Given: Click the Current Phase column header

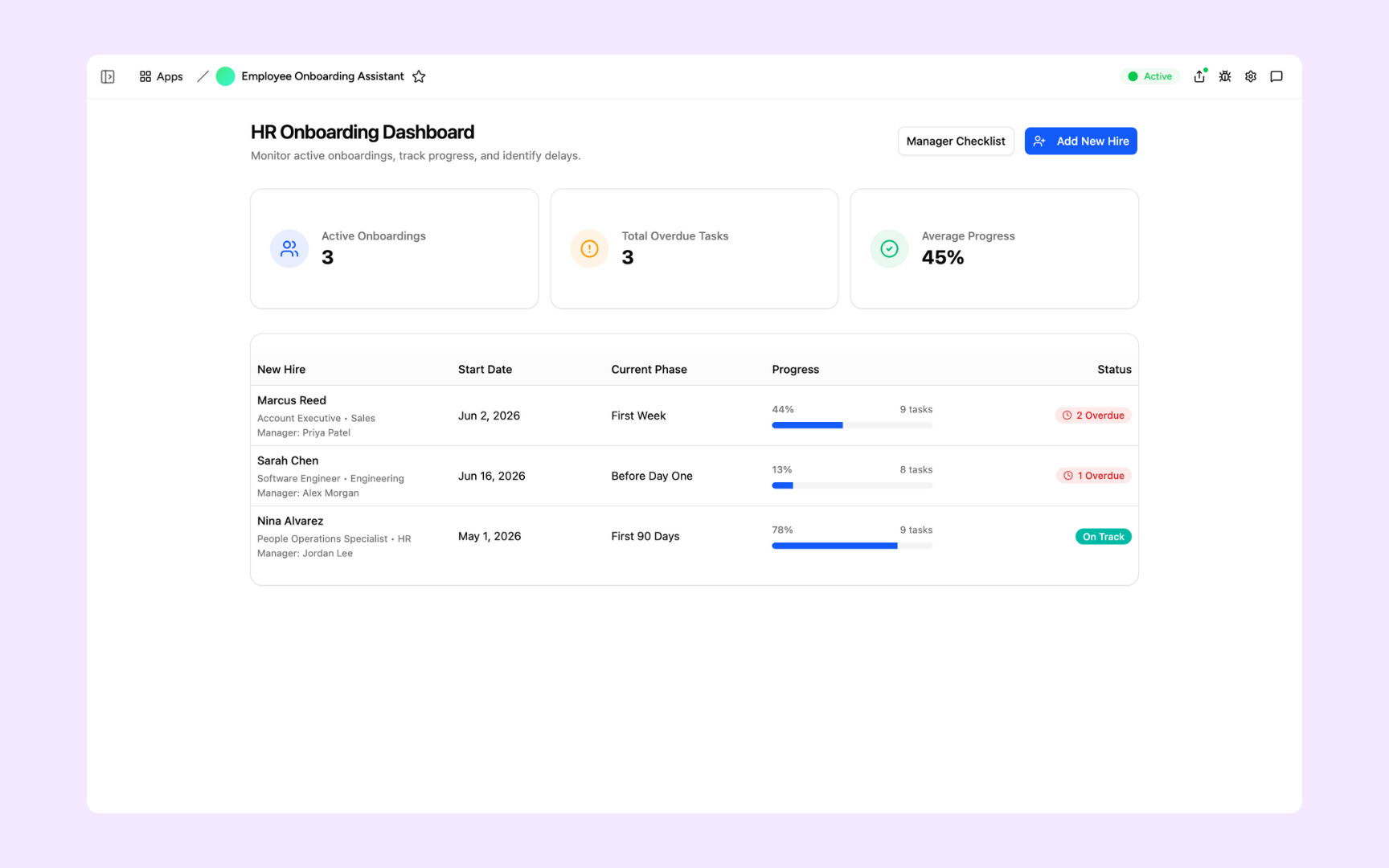Looking at the screenshot, I should [649, 370].
